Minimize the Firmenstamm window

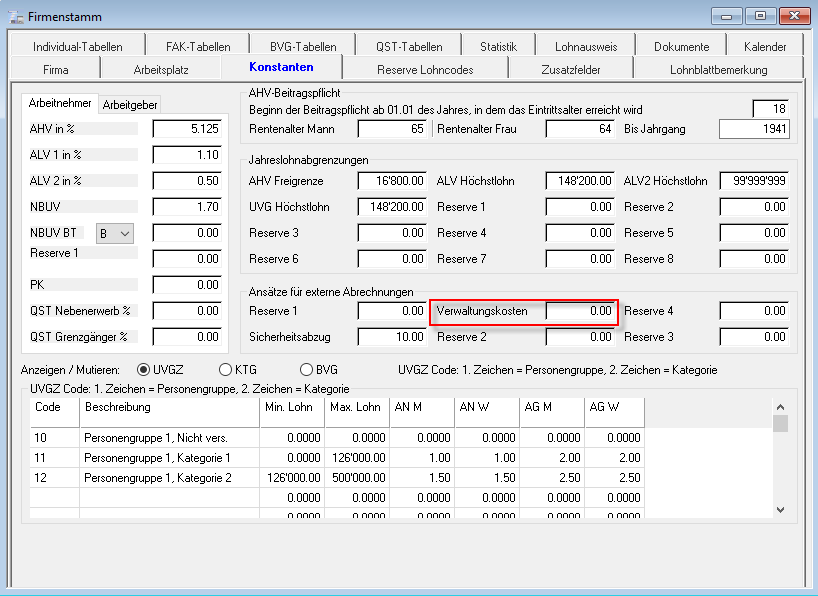tap(727, 16)
